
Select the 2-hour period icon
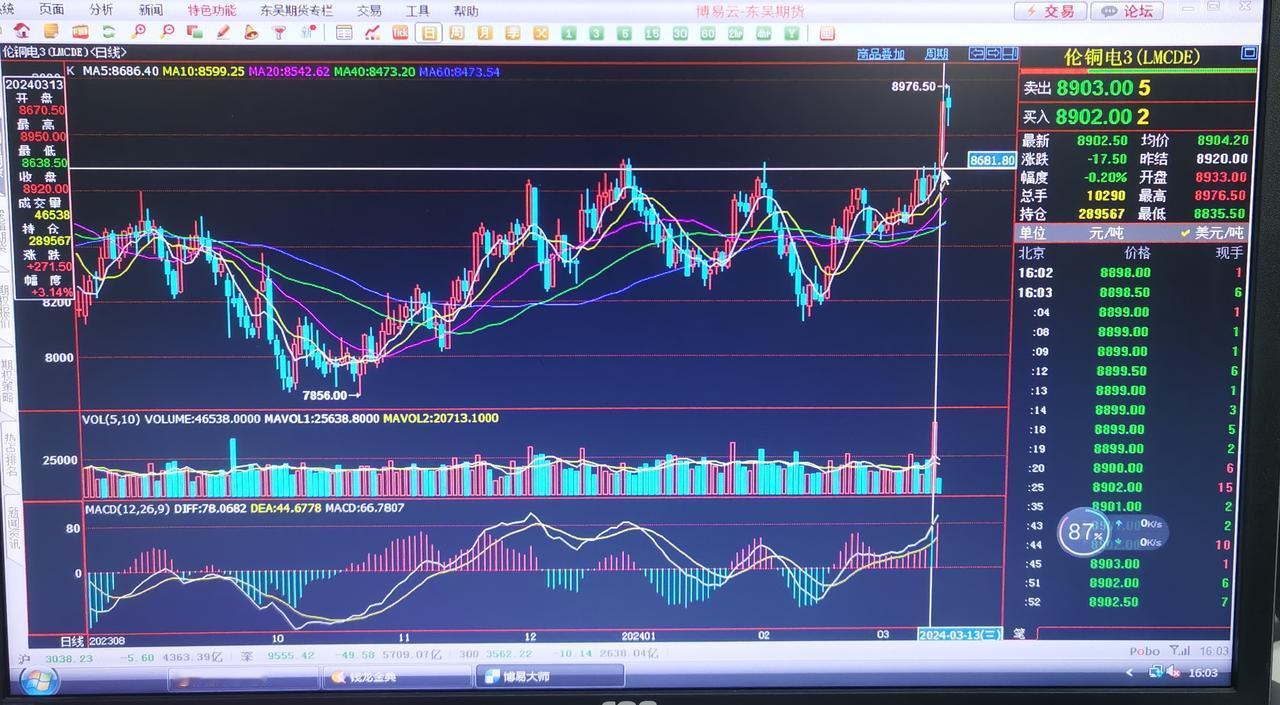736,32
